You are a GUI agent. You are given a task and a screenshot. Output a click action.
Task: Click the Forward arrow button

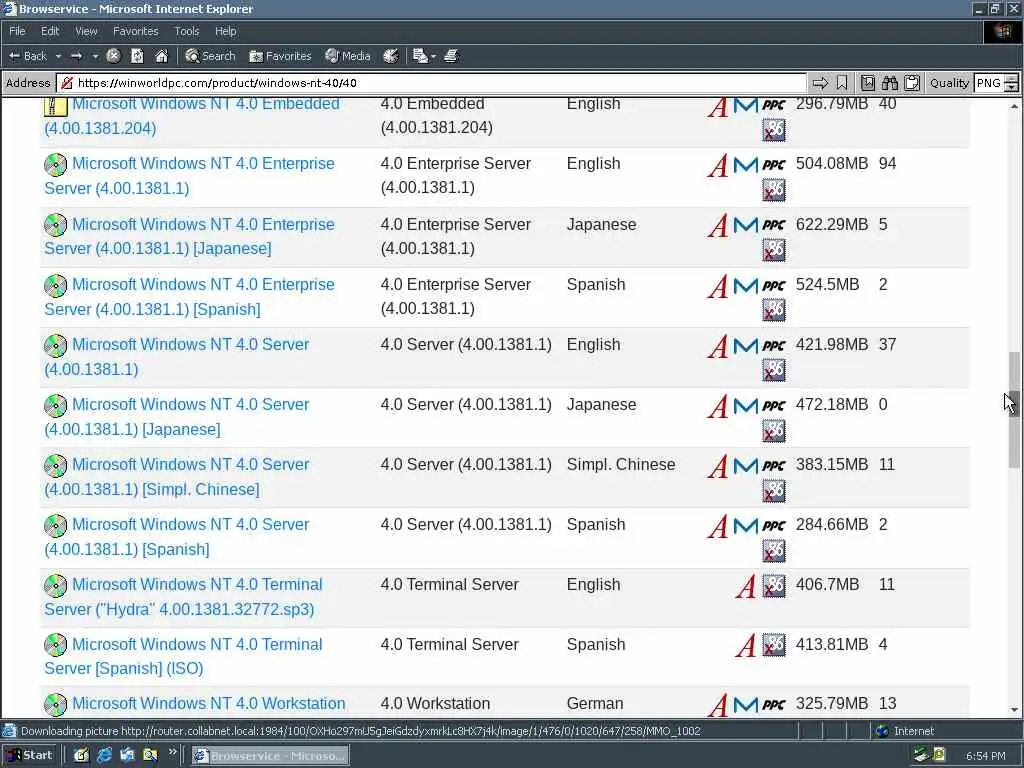point(76,56)
